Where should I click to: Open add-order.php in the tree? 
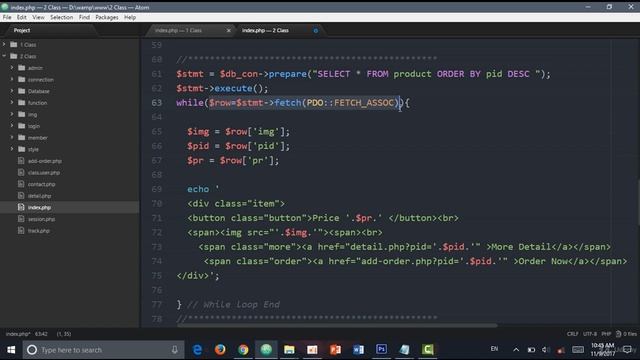pyautogui.click(x=45, y=161)
